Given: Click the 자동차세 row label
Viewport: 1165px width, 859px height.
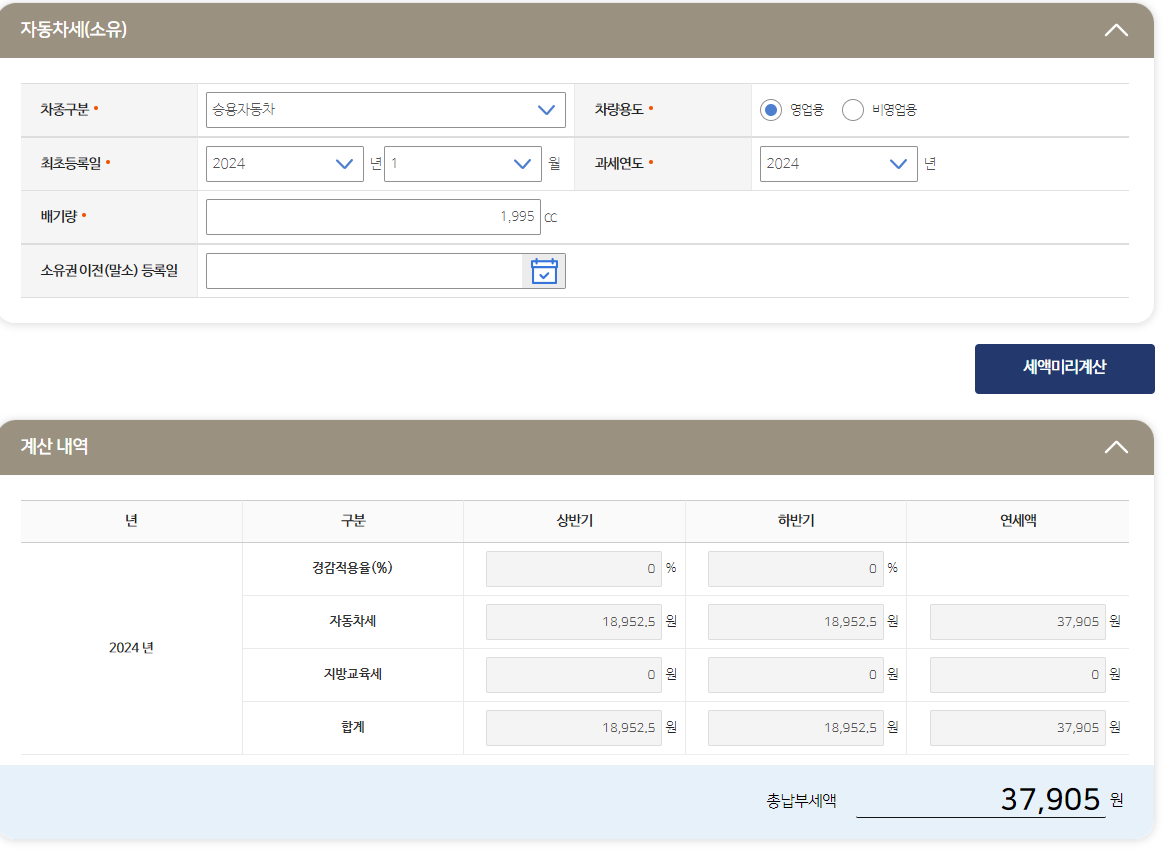Looking at the screenshot, I should [x=353, y=621].
